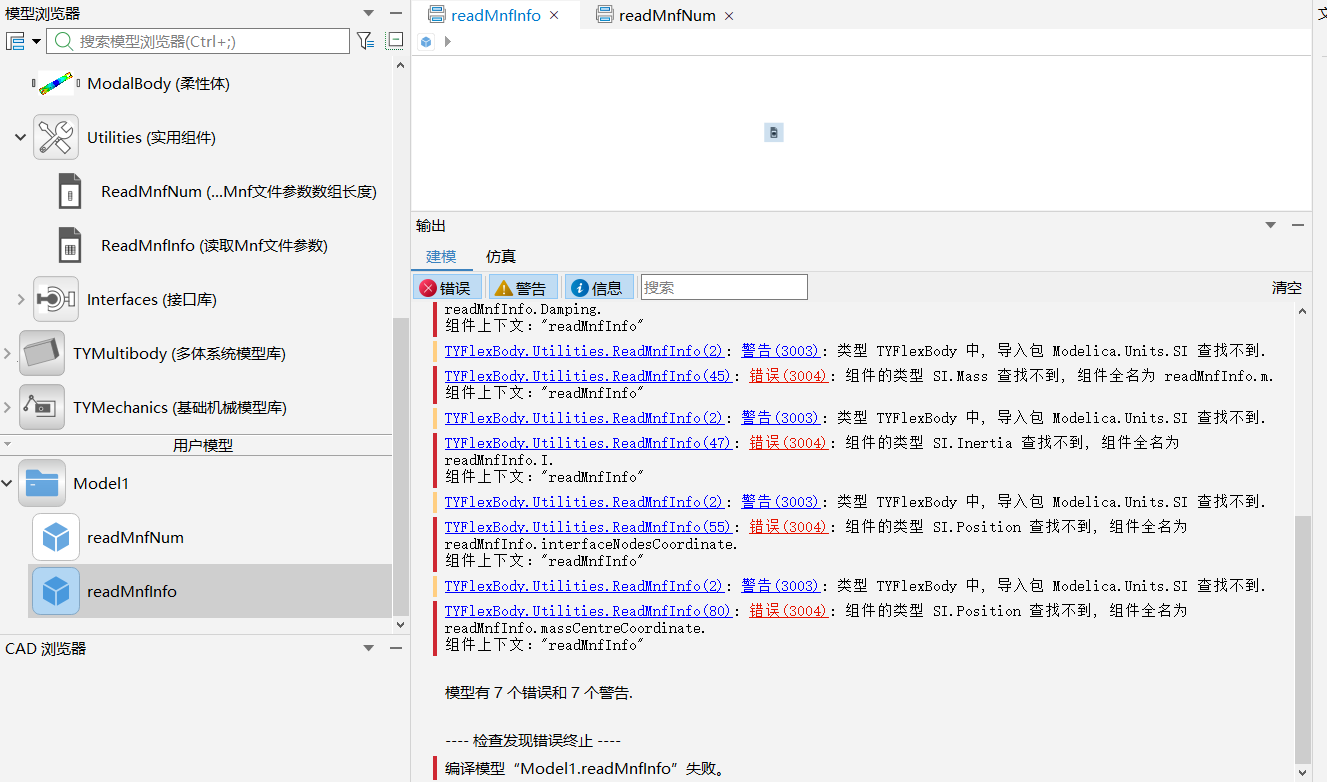Collapse all nodes with the collapse icon
1327x782 pixels.
tap(395, 41)
